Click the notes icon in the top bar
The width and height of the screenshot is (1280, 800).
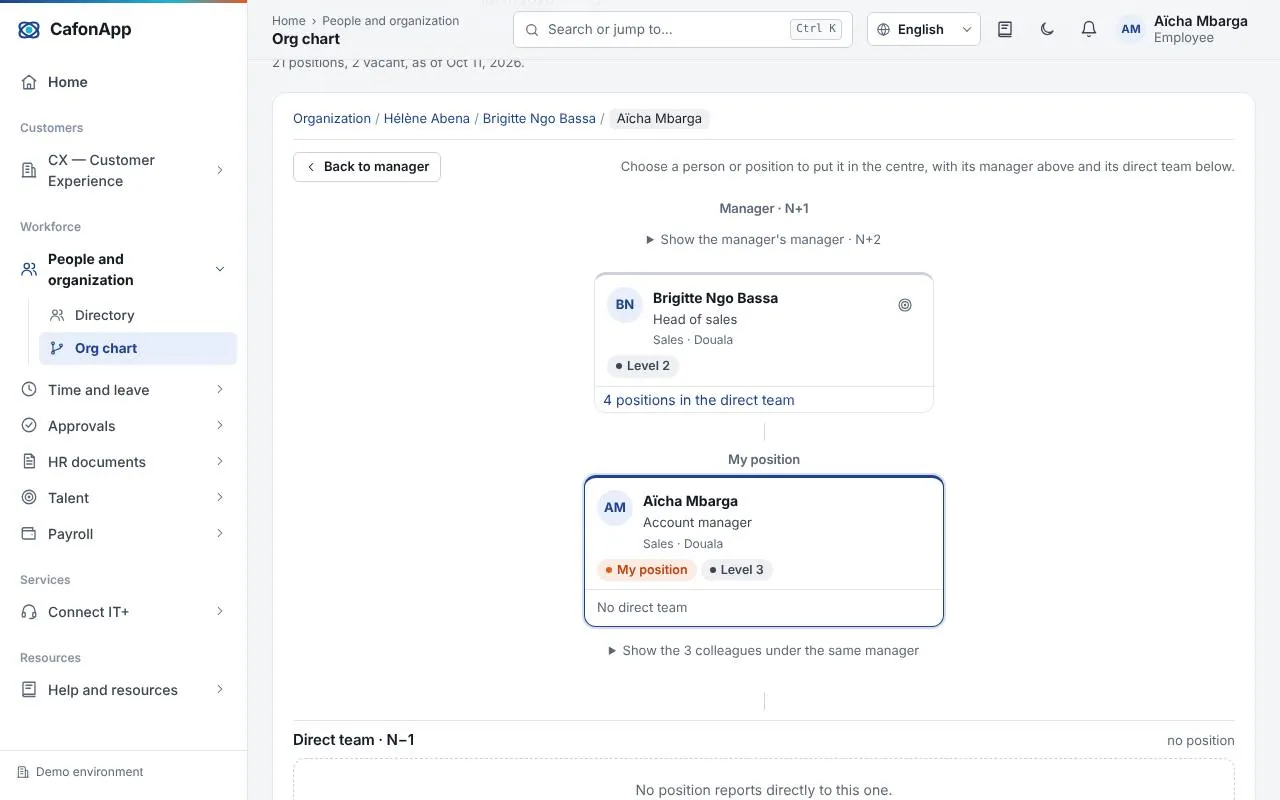click(1005, 30)
